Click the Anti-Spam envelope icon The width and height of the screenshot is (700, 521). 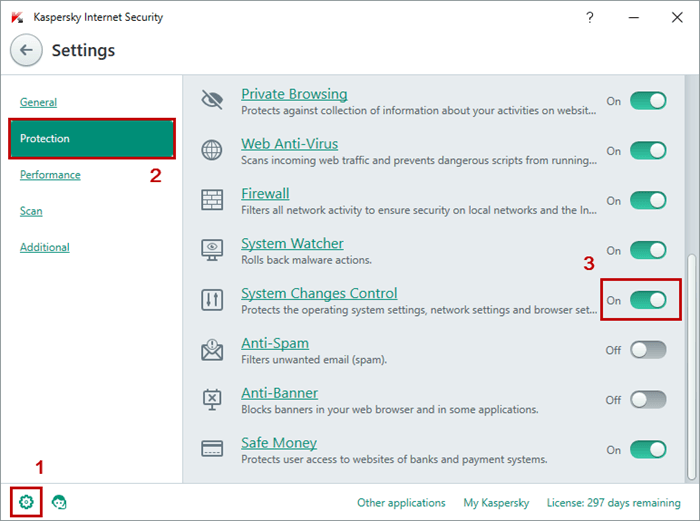[x=212, y=350]
